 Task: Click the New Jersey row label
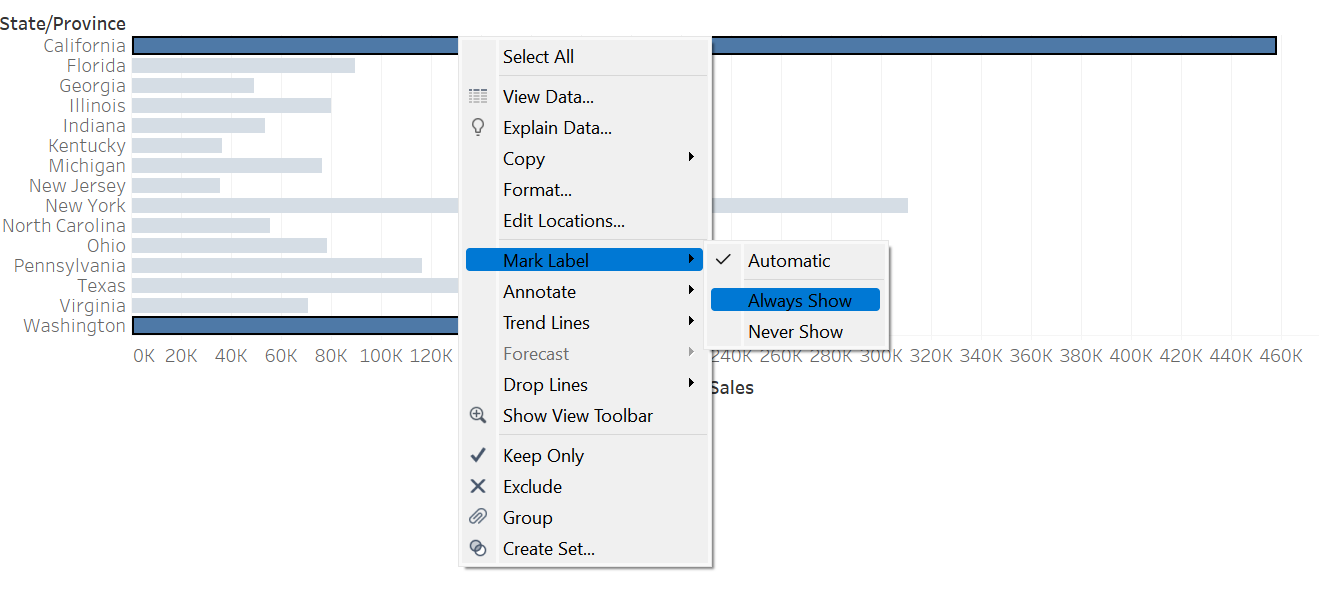tap(78, 186)
